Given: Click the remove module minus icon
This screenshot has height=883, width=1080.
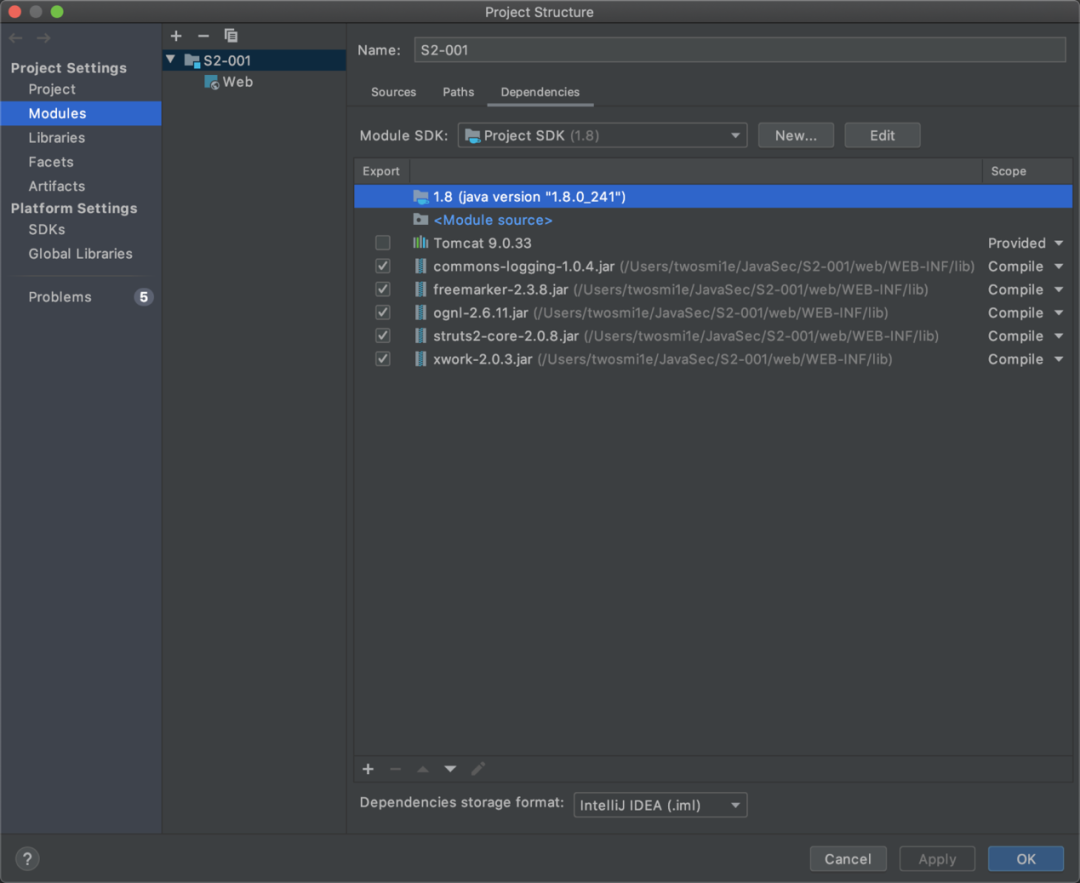Looking at the screenshot, I should pyautogui.click(x=203, y=36).
